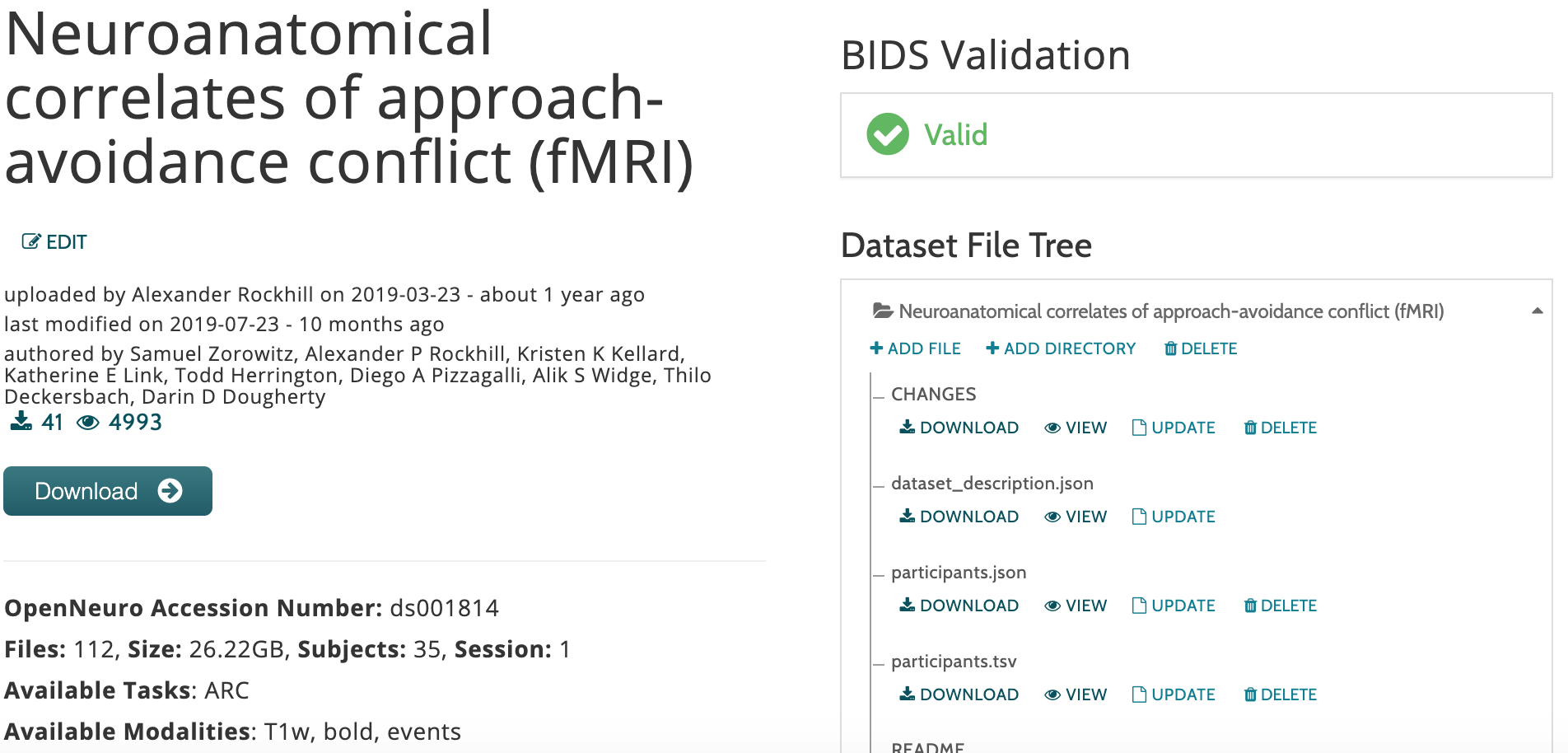Click the green Valid checkmark icon

pyautogui.click(x=887, y=134)
